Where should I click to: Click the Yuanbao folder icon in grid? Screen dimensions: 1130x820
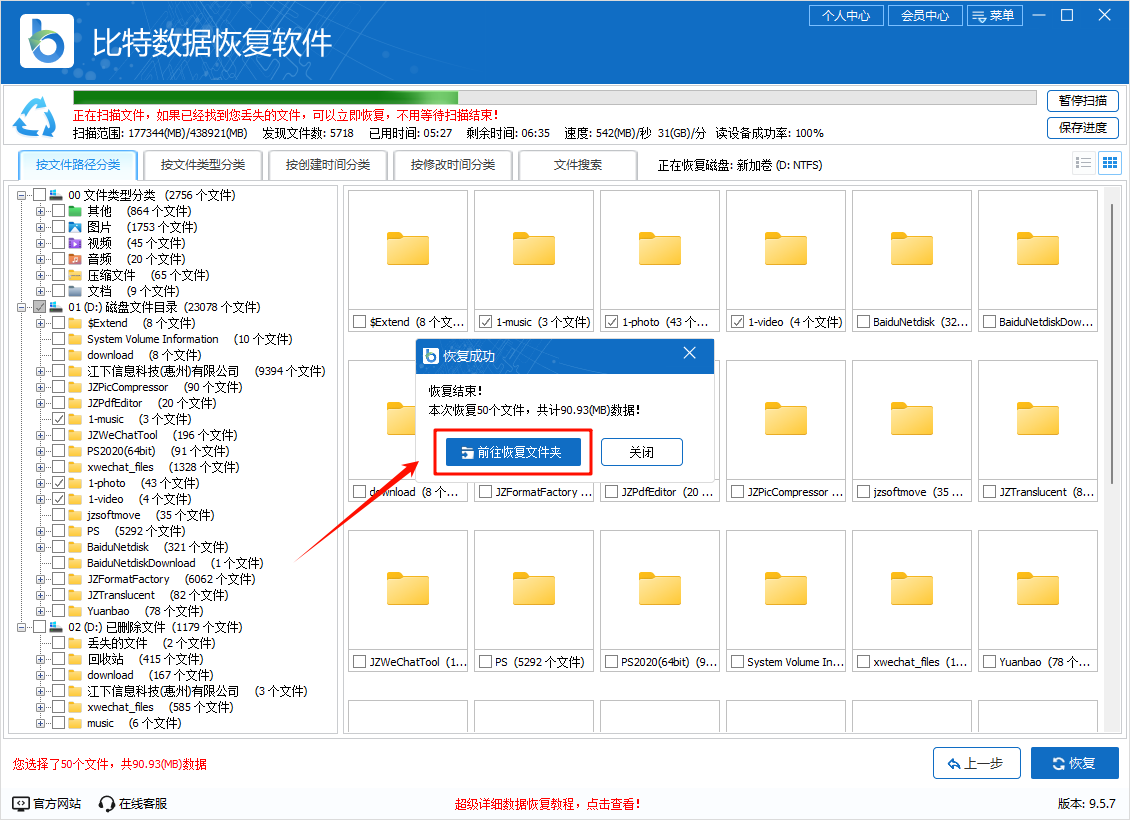(1038, 589)
